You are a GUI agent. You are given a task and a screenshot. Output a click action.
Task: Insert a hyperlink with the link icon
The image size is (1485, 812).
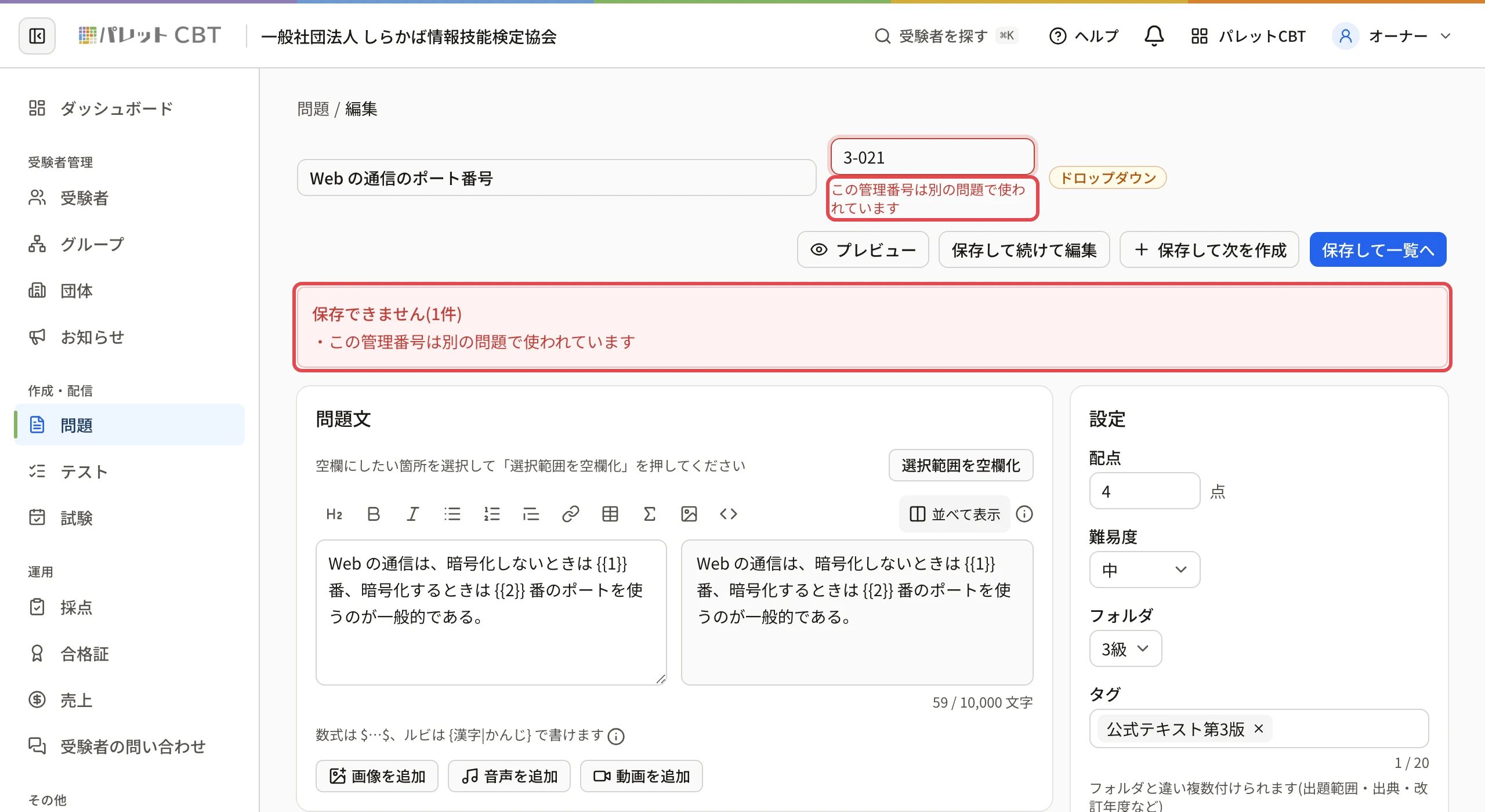(571, 514)
